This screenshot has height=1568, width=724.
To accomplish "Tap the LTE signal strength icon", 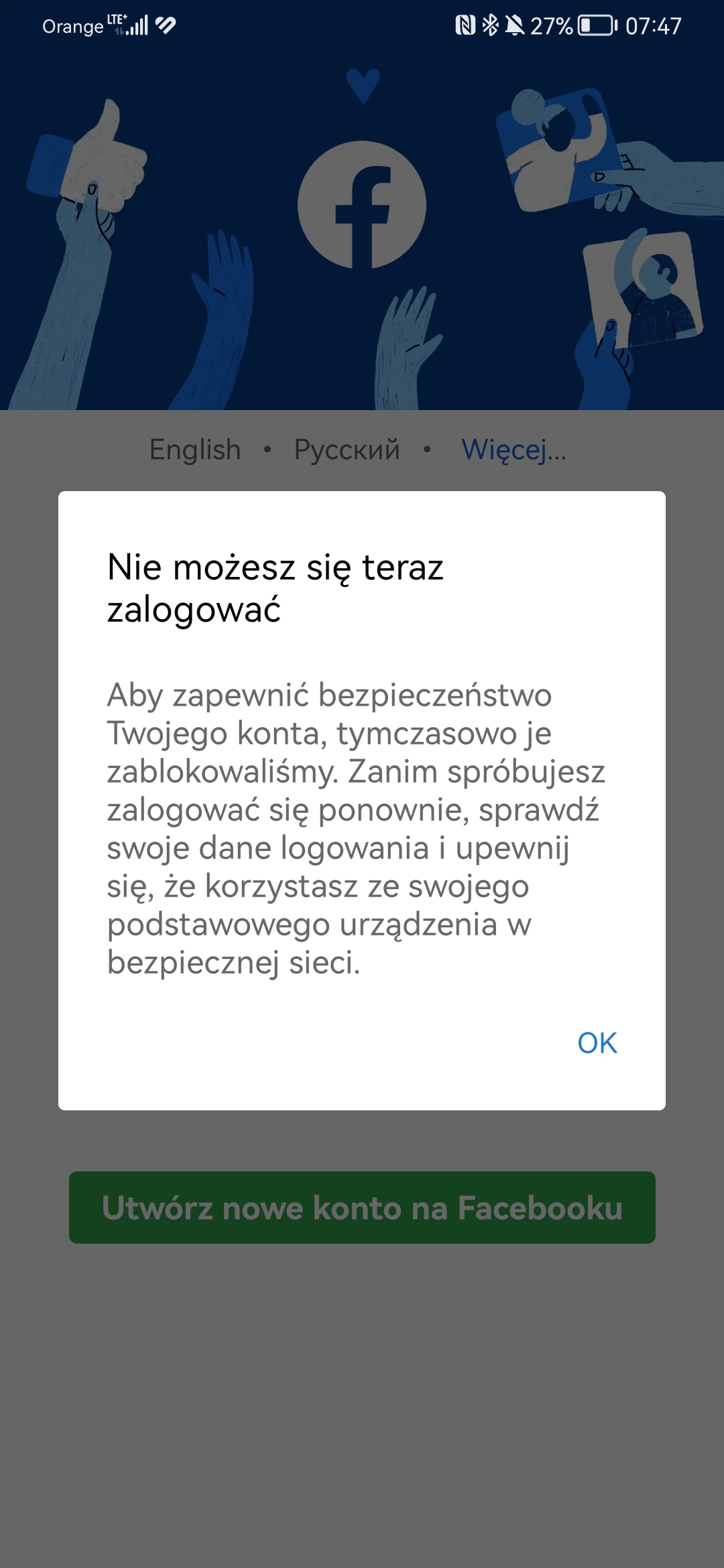I will tap(129, 25).
